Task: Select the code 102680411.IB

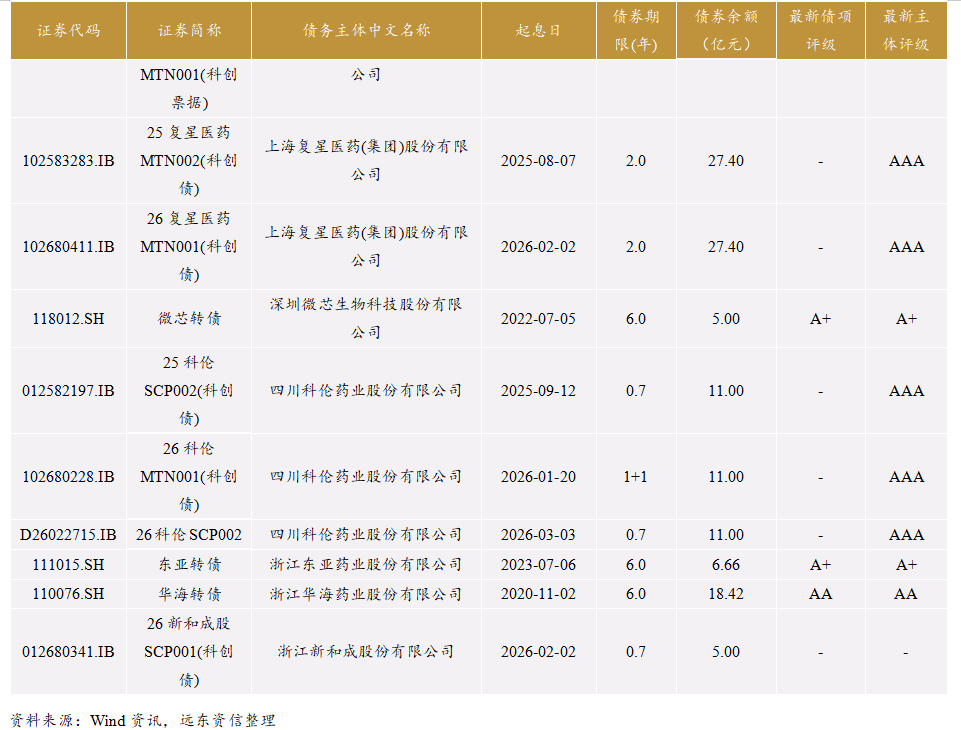Action: click(69, 247)
